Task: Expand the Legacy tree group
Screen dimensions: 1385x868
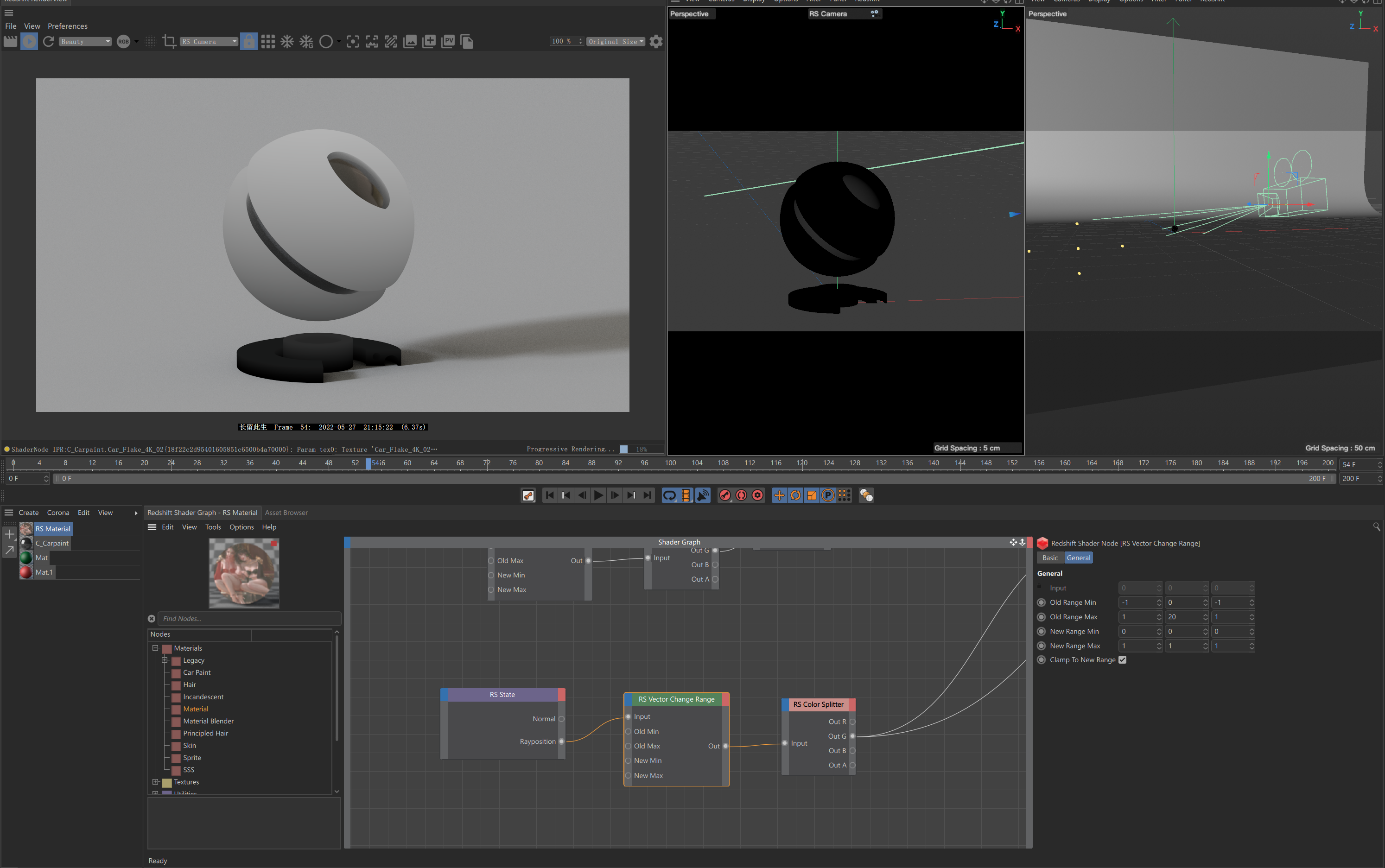Action: (164, 661)
